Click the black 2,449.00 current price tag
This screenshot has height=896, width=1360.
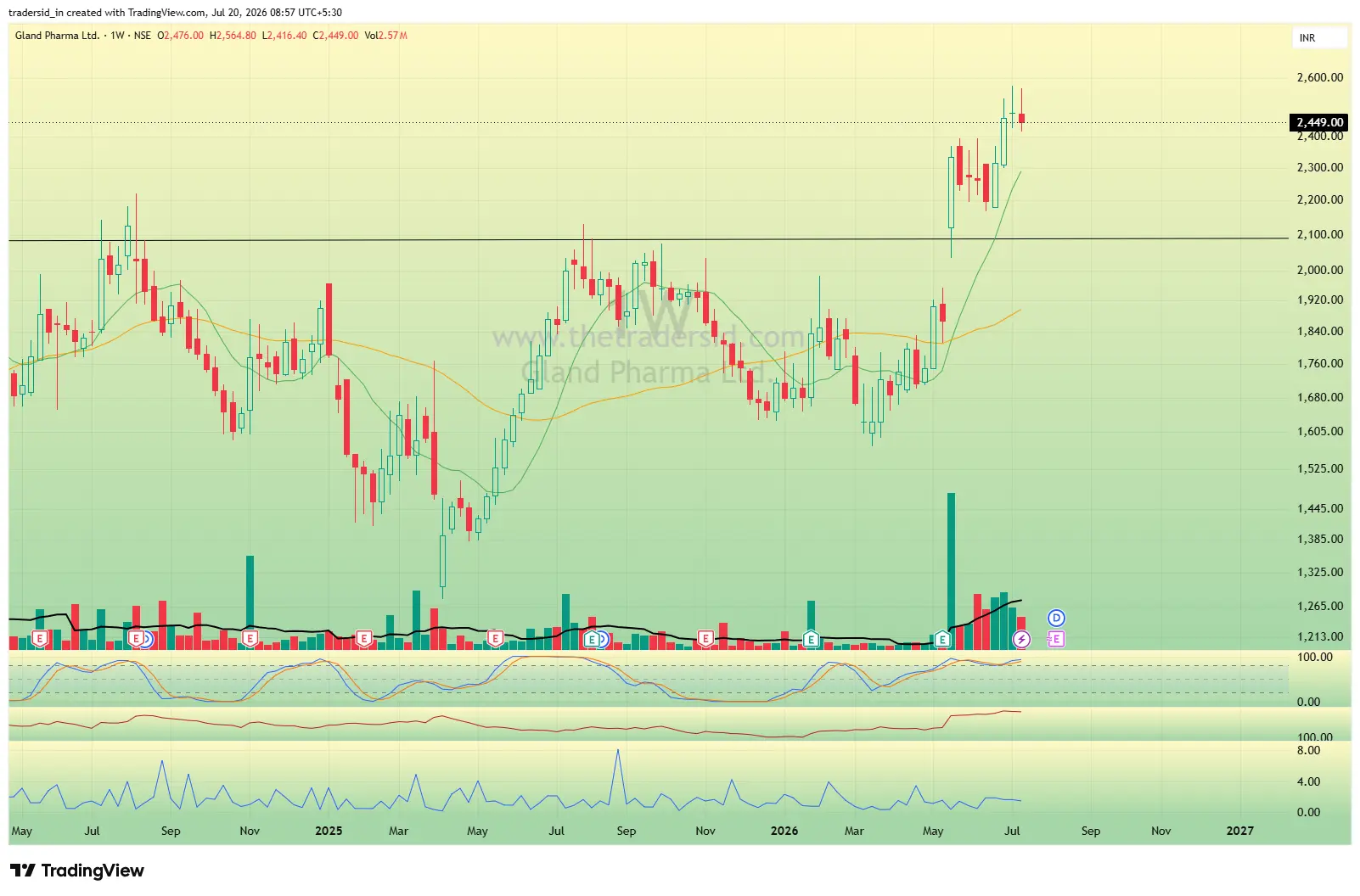(1319, 122)
